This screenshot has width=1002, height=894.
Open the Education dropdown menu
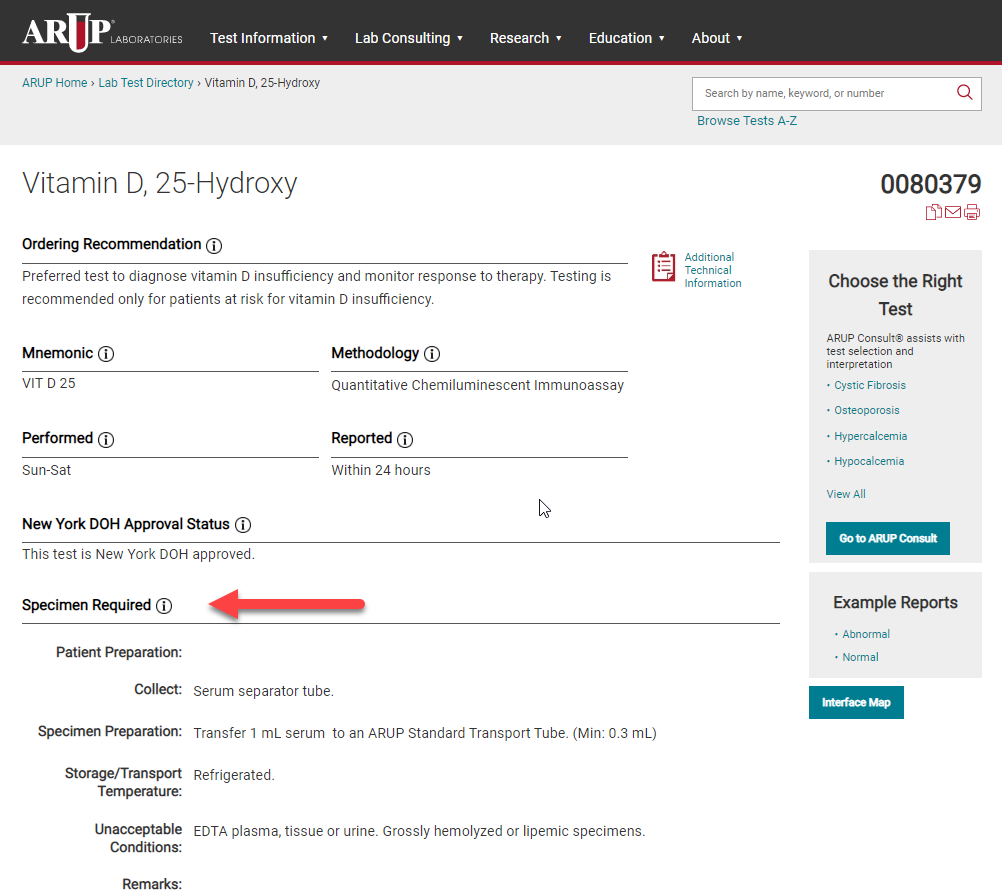point(626,38)
